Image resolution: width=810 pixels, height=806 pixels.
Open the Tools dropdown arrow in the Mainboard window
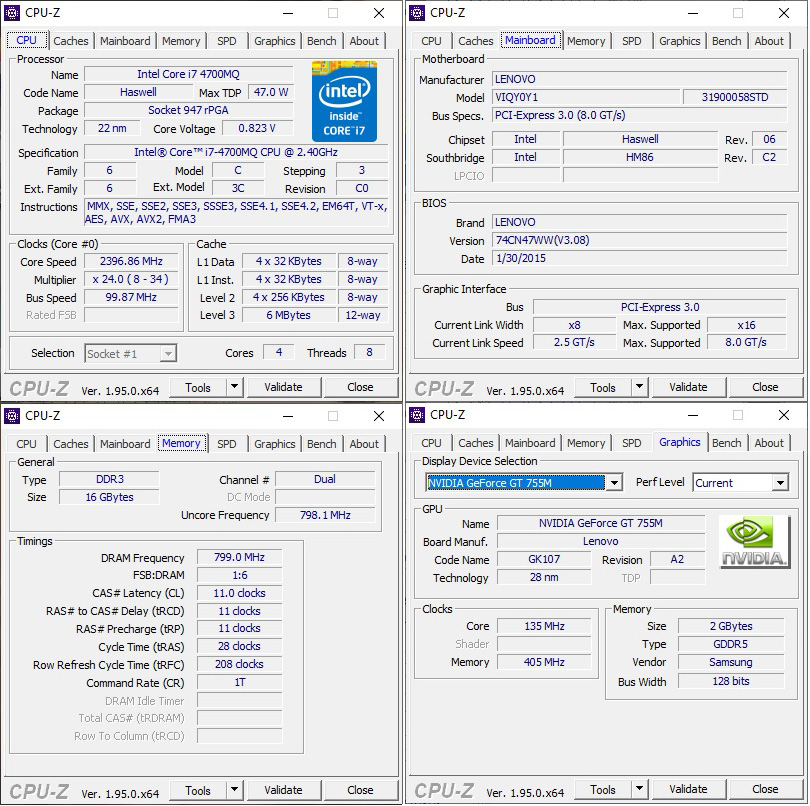click(x=640, y=386)
